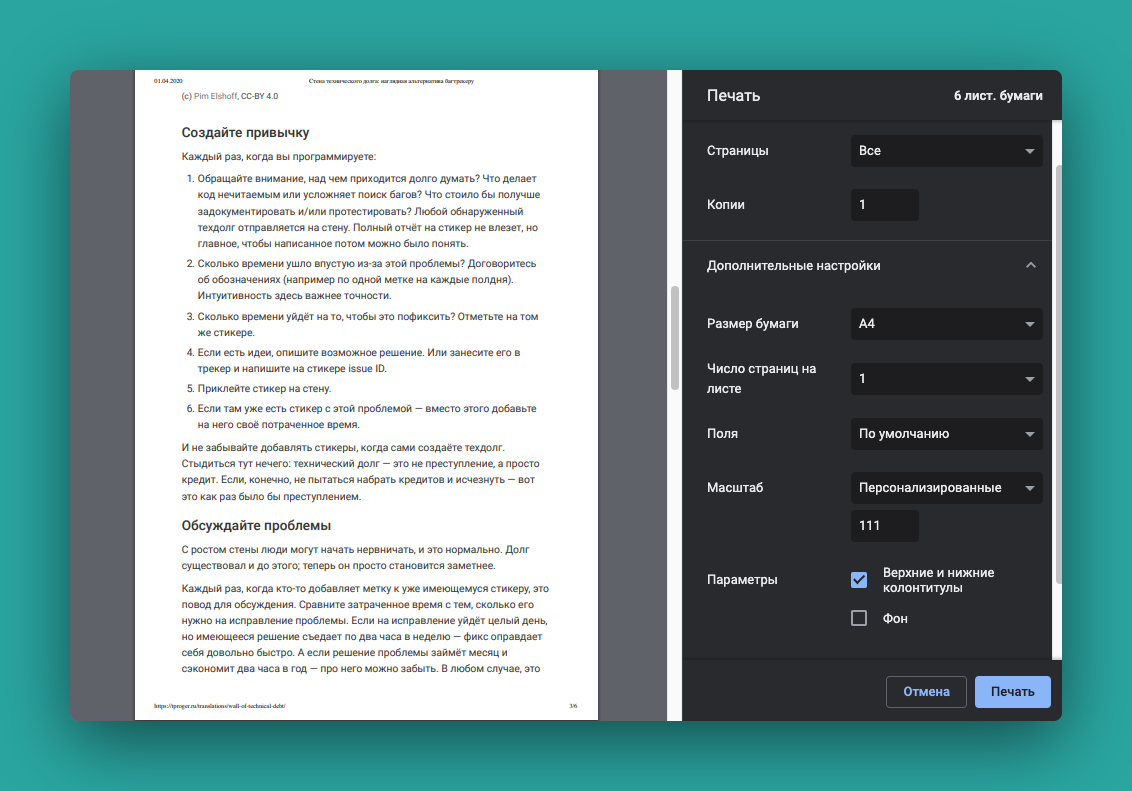
Task: Click the 'Печать' dialog title
Action: click(x=733, y=96)
